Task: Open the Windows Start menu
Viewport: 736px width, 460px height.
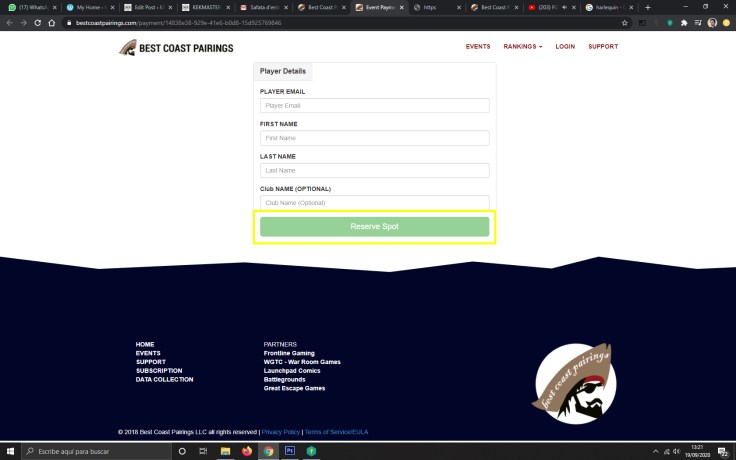Action: [x=10, y=451]
